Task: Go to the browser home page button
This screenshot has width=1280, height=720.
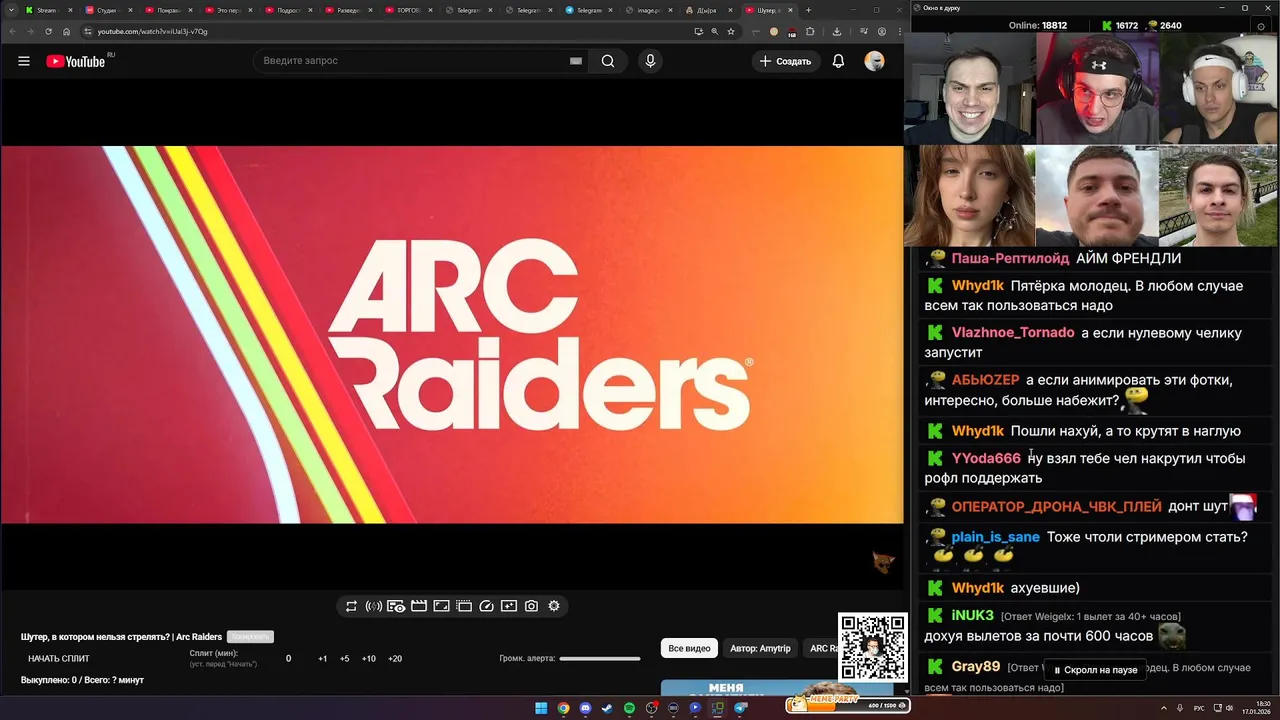Action: pyautogui.click(x=67, y=31)
